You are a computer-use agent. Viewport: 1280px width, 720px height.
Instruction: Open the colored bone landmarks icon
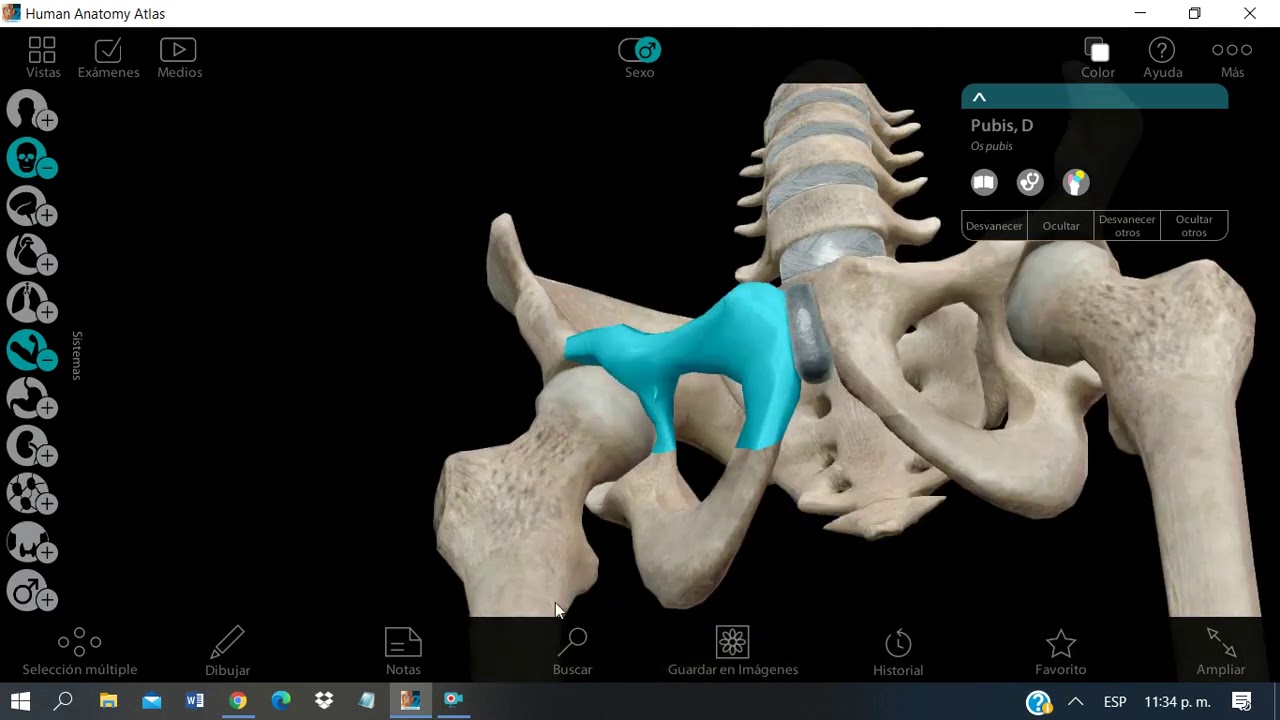(x=1076, y=182)
